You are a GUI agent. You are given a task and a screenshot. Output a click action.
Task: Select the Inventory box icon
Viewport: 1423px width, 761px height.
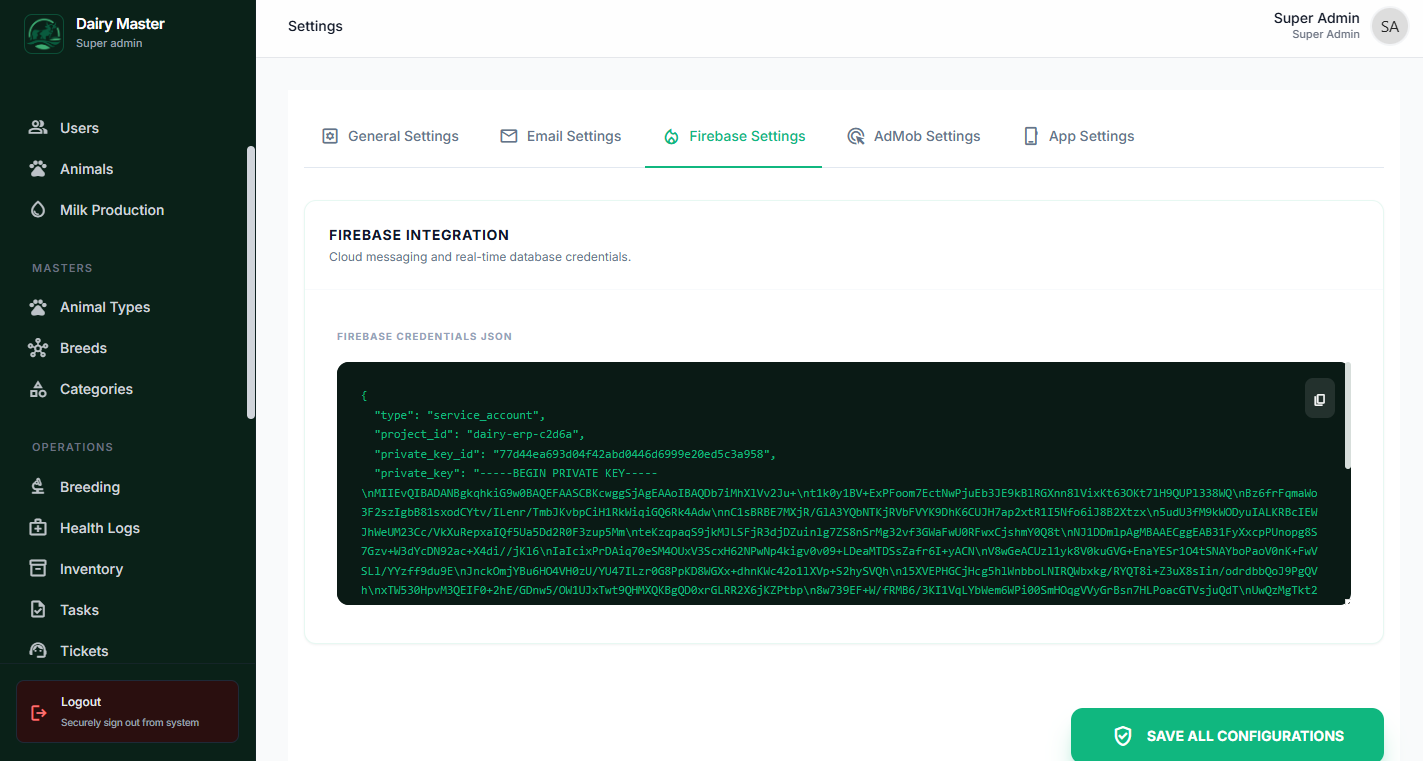point(38,569)
